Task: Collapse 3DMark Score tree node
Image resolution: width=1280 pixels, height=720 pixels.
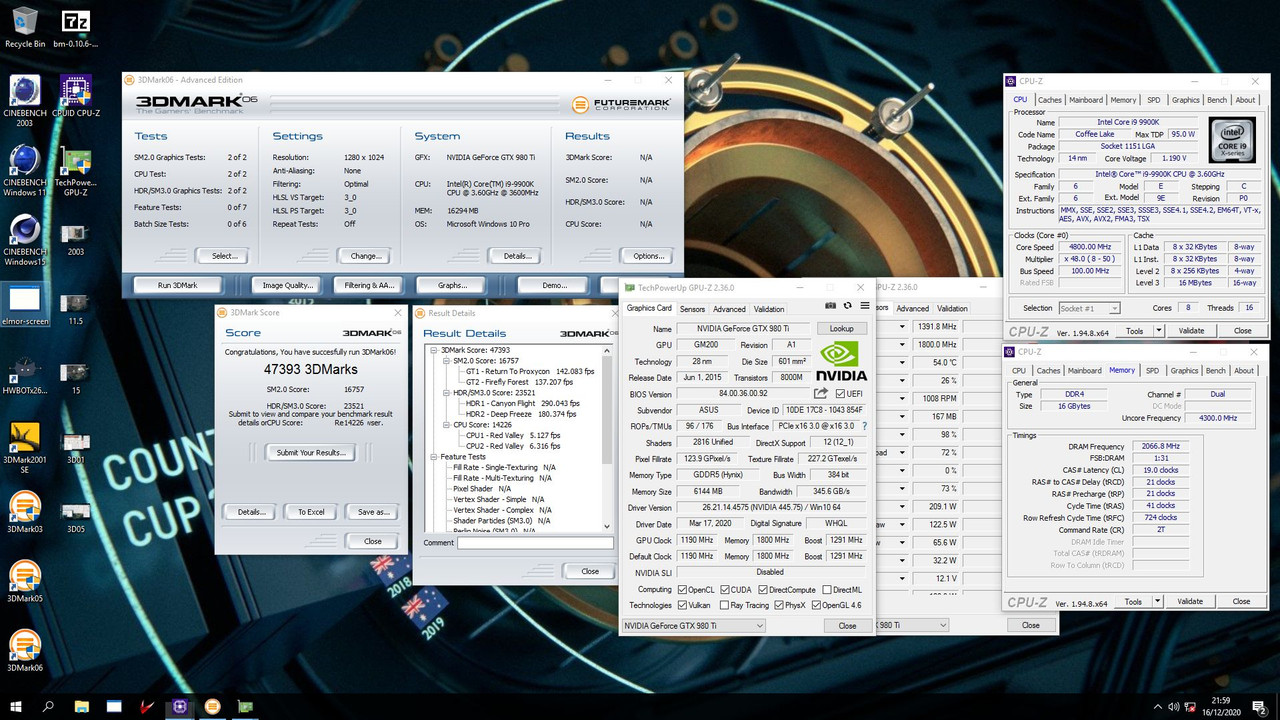Action: pos(433,350)
